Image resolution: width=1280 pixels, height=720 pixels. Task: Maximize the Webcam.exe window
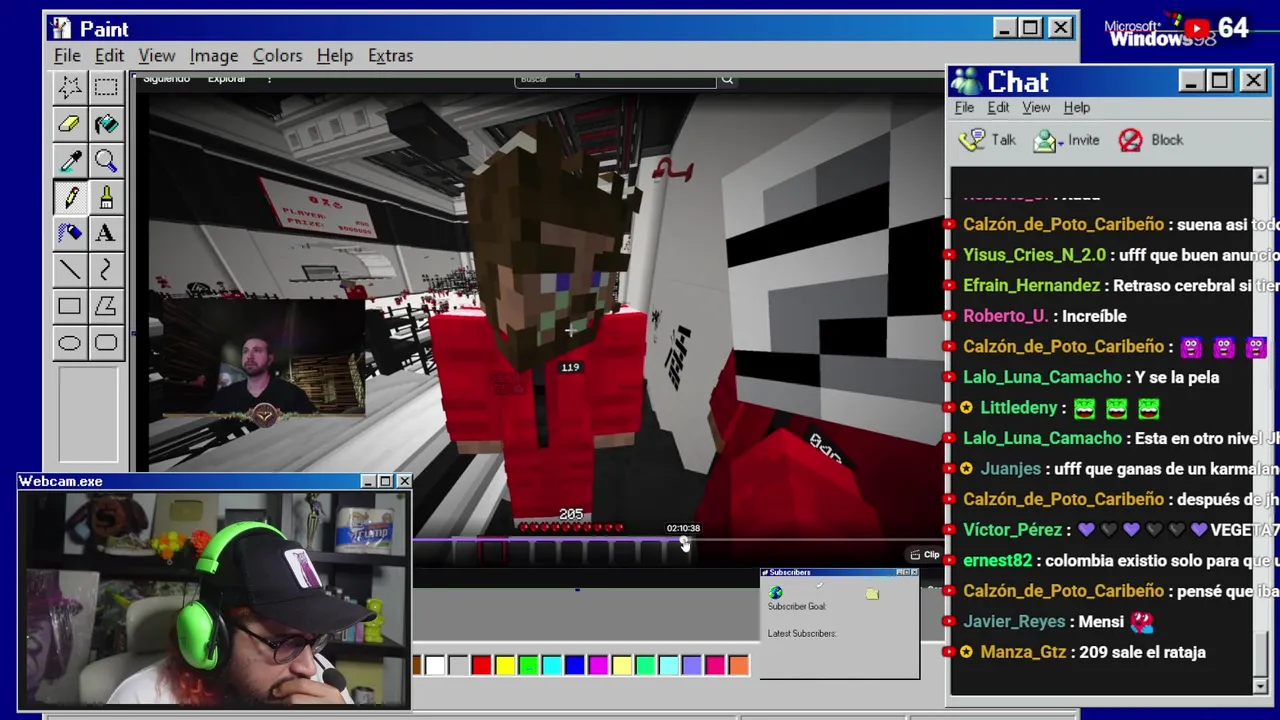tap(385, 482)
